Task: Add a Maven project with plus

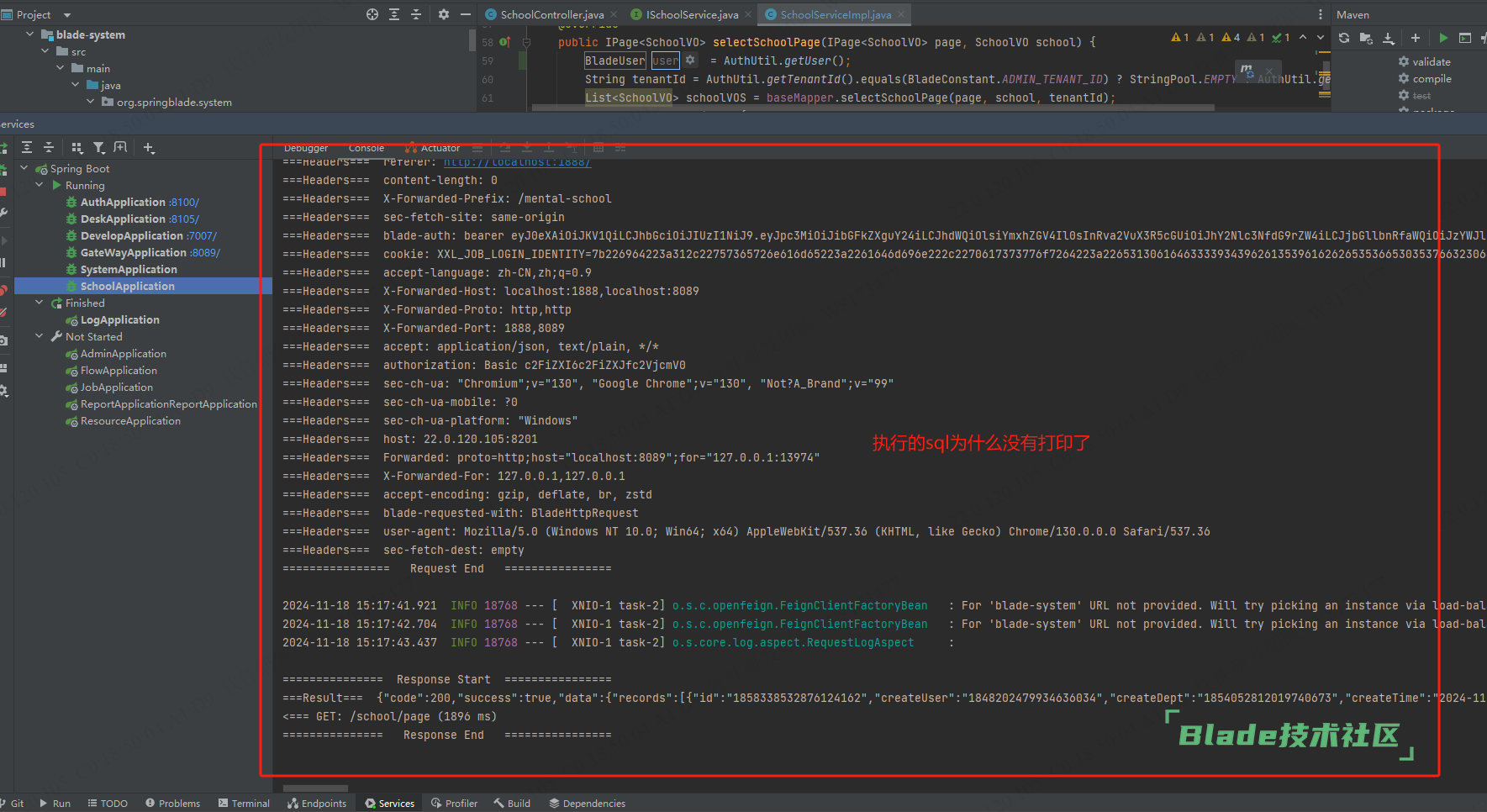Action: 1416,38
